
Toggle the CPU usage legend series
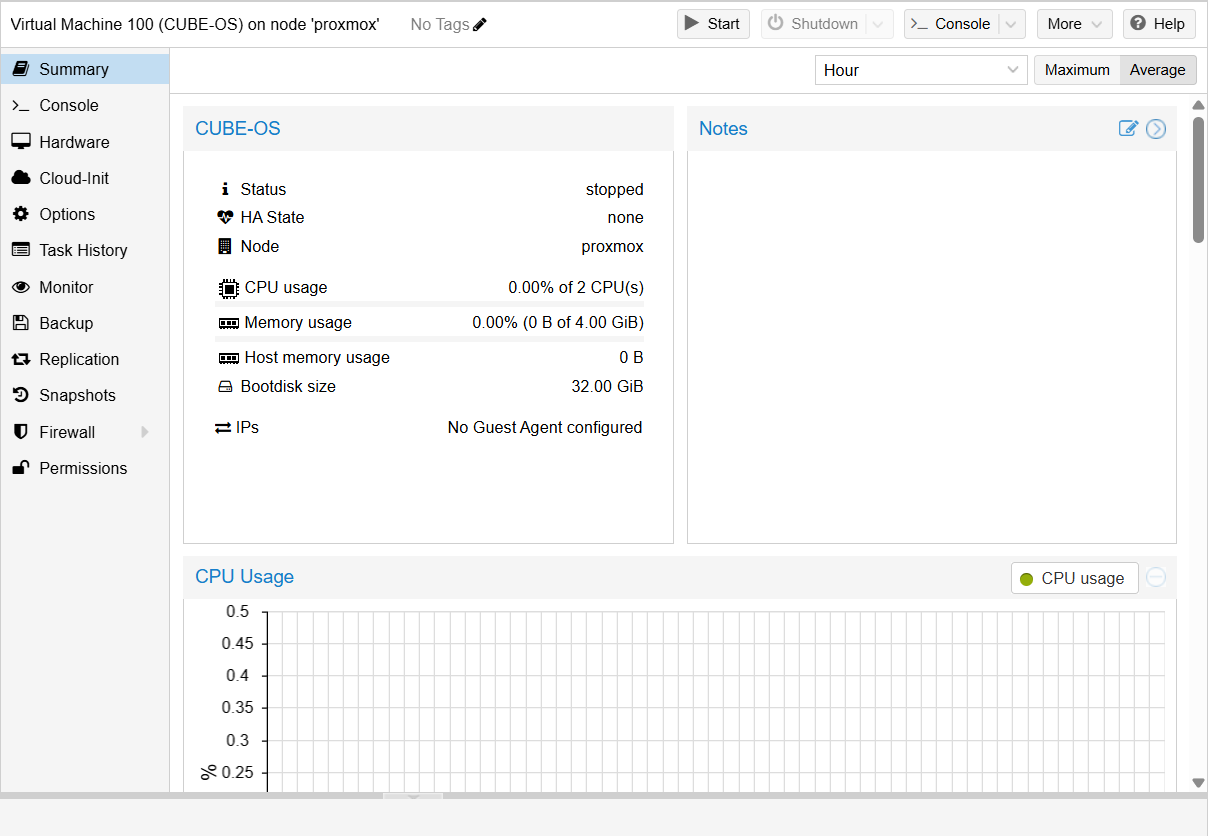pos(1074,578)
